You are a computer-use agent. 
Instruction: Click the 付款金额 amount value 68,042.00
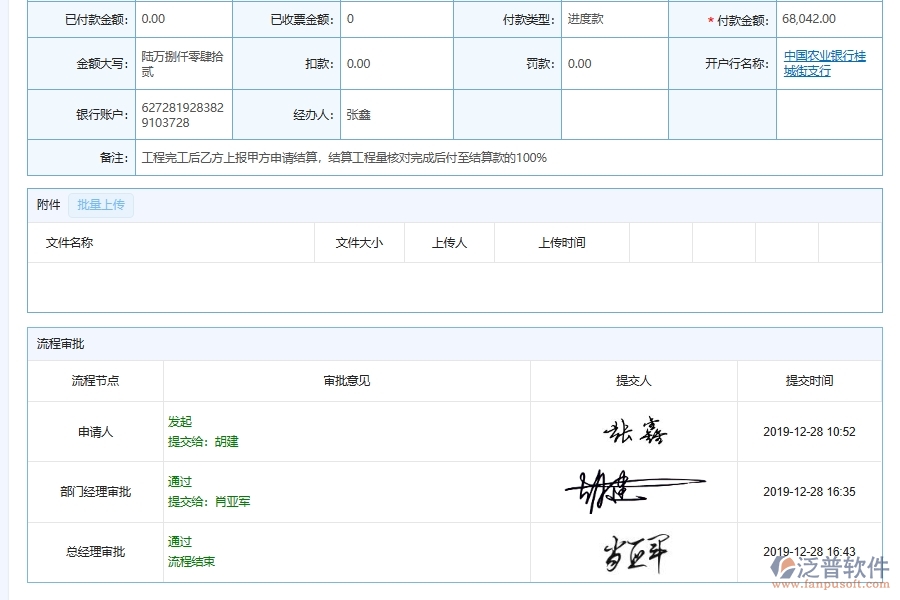[x=810, y=18]
